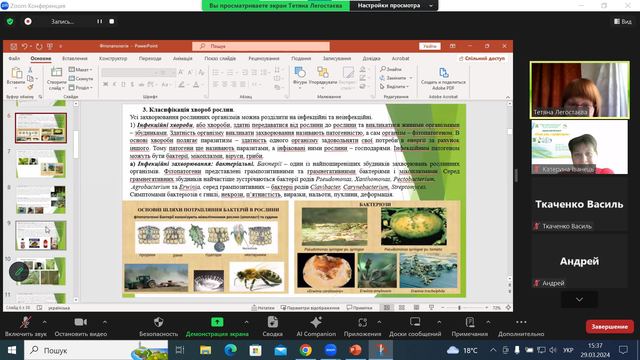Viewport: 640px width, 360px height.
Task: Open the AI Companion sparkle icon
Action: 316,322
